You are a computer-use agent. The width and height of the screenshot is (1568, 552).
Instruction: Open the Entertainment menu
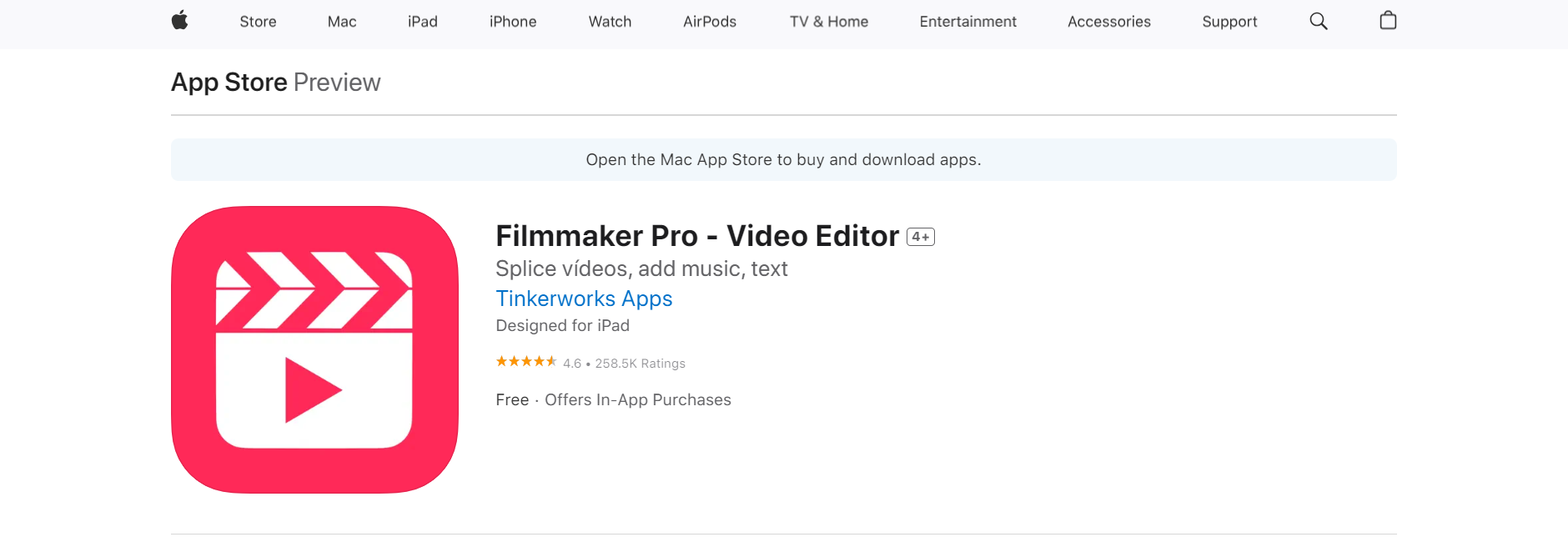(x=967, y=22)
